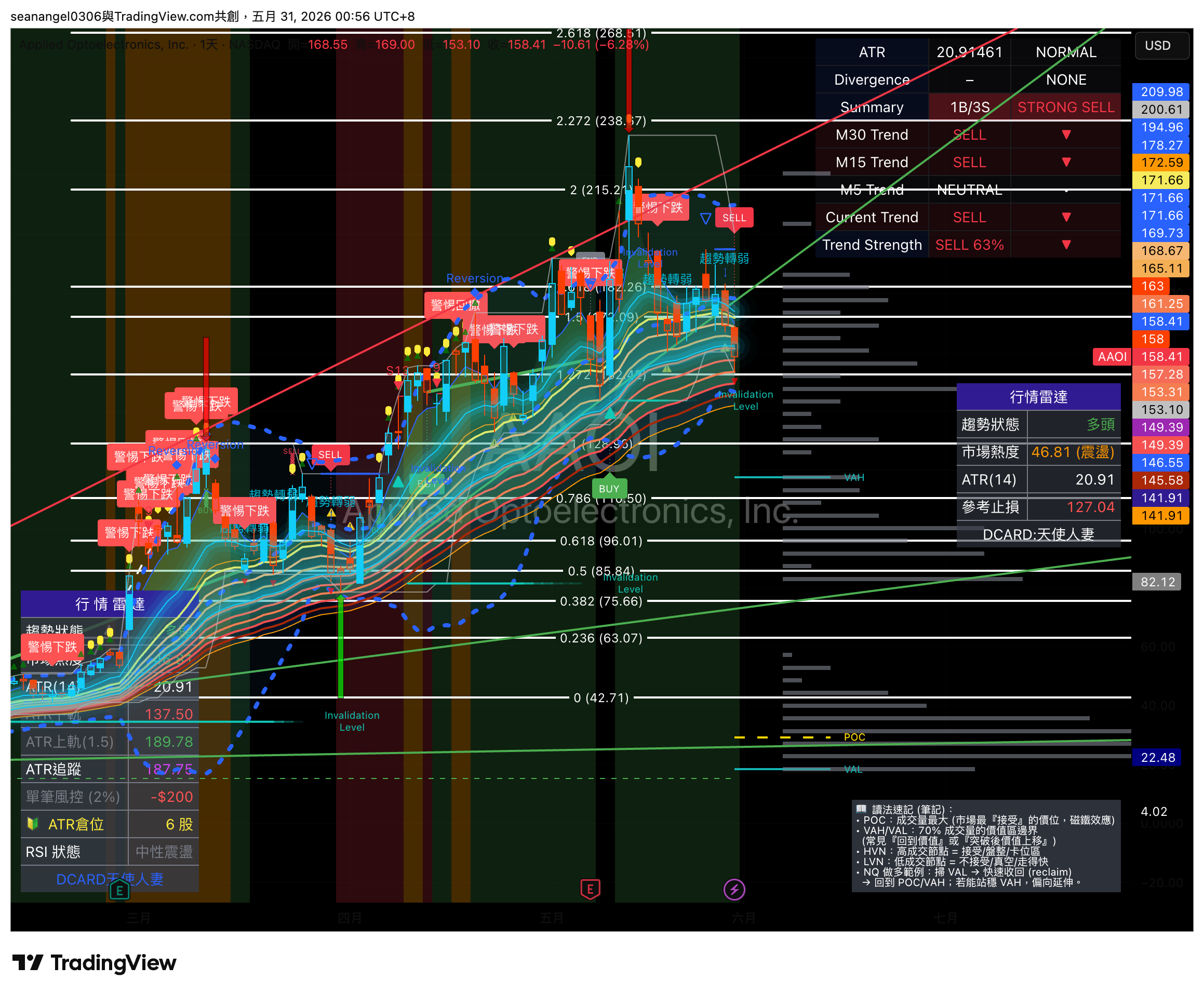Click the 22.48 navy price tag
The width and height of the screenshot is (1204, 994).
click(x=1157, y=757)
